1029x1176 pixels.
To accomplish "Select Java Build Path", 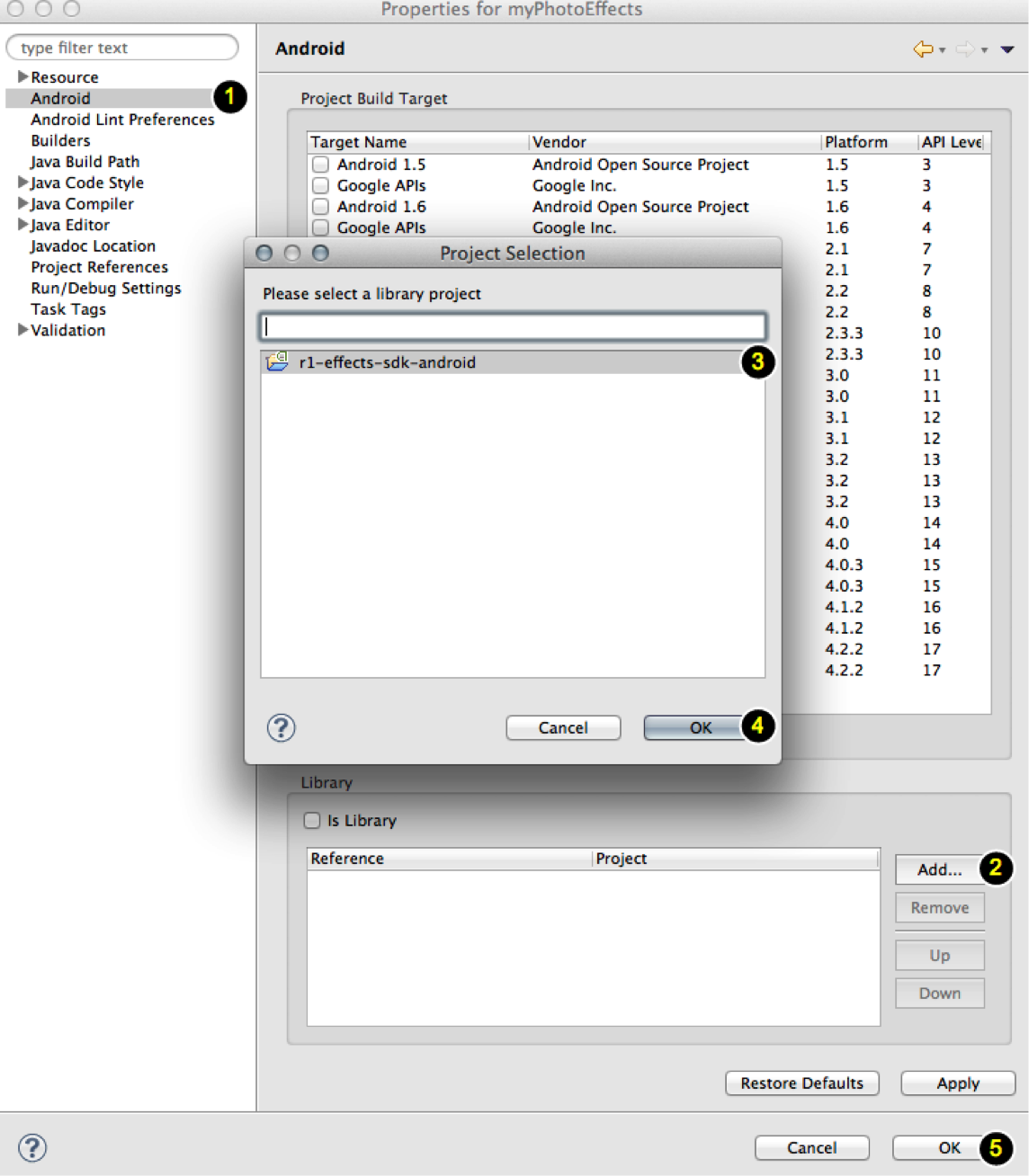I will tap(85, 162).
